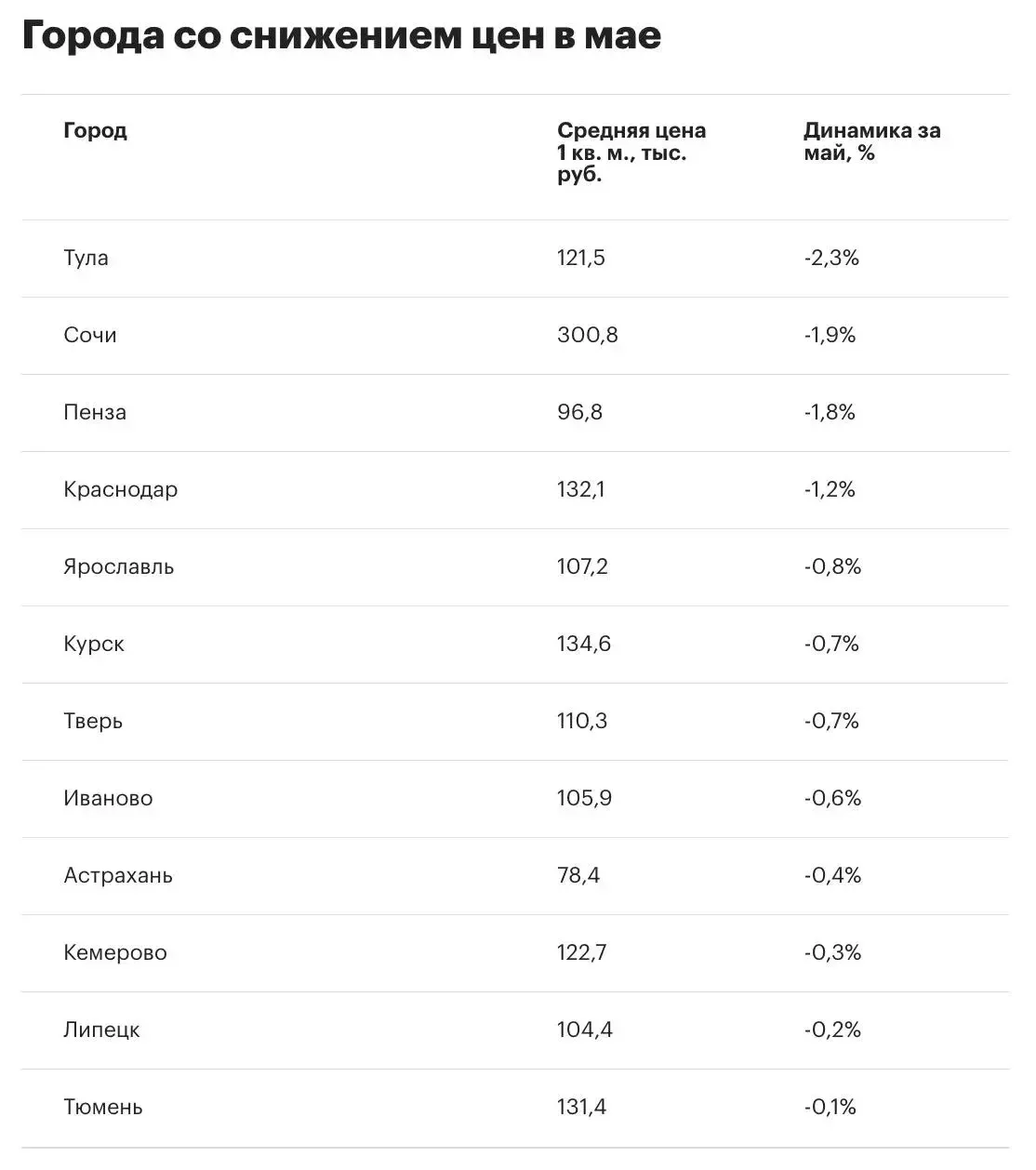
Task: Select the Астрахань price 78,4
Action: (x=578, y=875)
